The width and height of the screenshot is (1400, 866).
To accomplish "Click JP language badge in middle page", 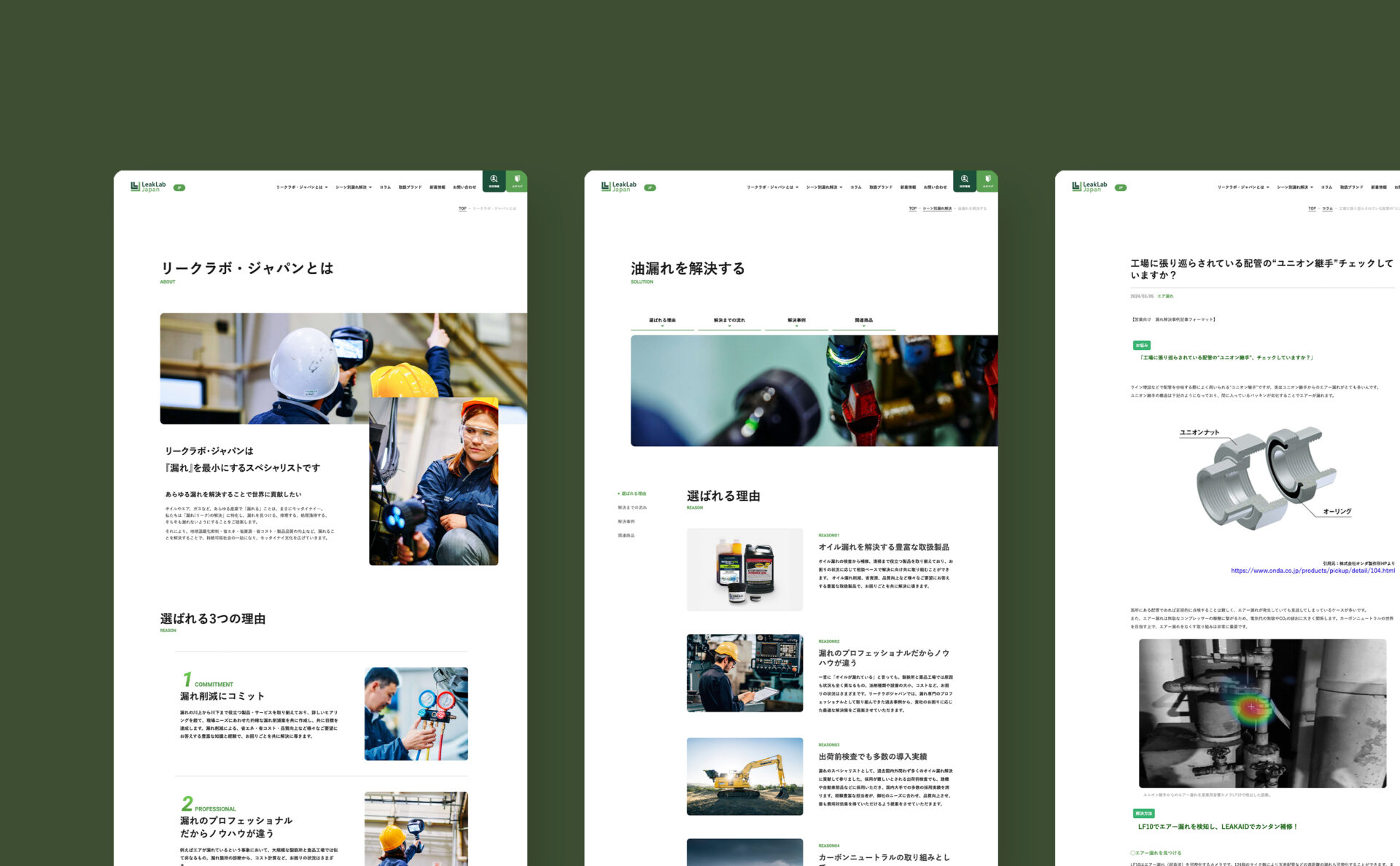I will click(x=650, y=187).
